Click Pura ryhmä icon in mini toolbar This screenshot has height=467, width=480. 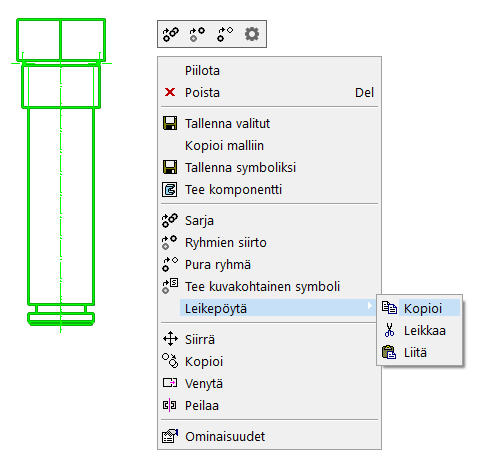pos(225,34)
